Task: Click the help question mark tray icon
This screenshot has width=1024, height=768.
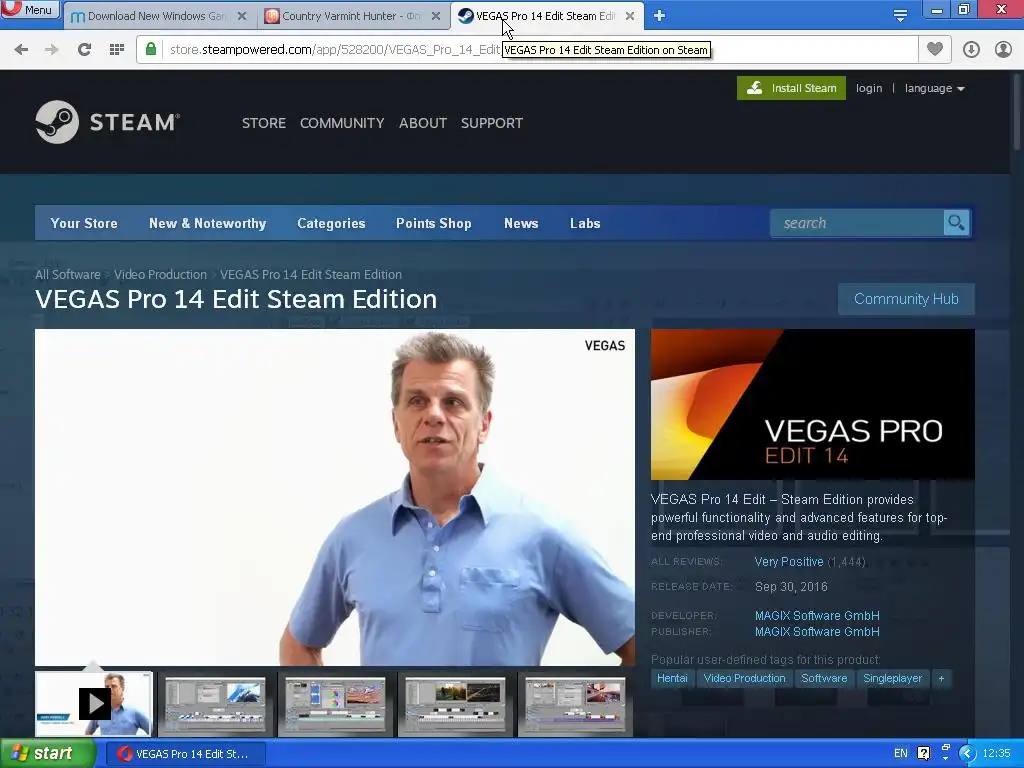Action: (x=923, y=754)
